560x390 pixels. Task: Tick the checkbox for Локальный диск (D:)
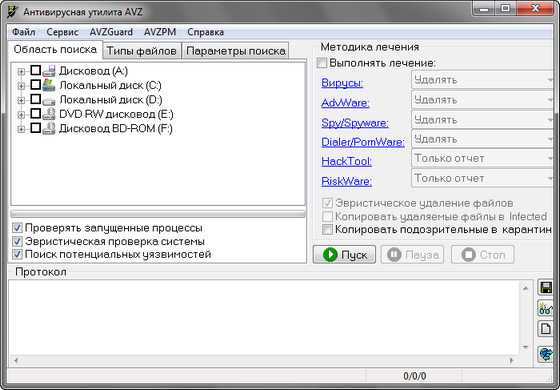click(x=35, y=99)
